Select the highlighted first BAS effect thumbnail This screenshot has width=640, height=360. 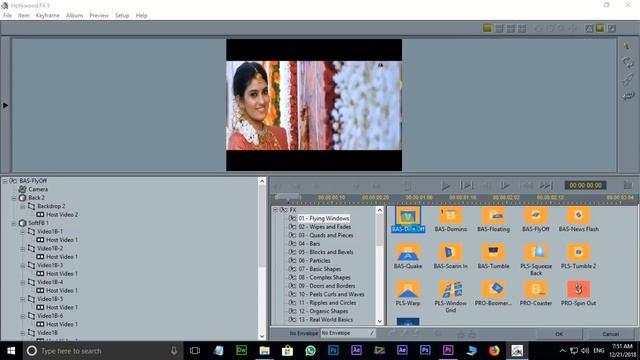click(408, 216)
